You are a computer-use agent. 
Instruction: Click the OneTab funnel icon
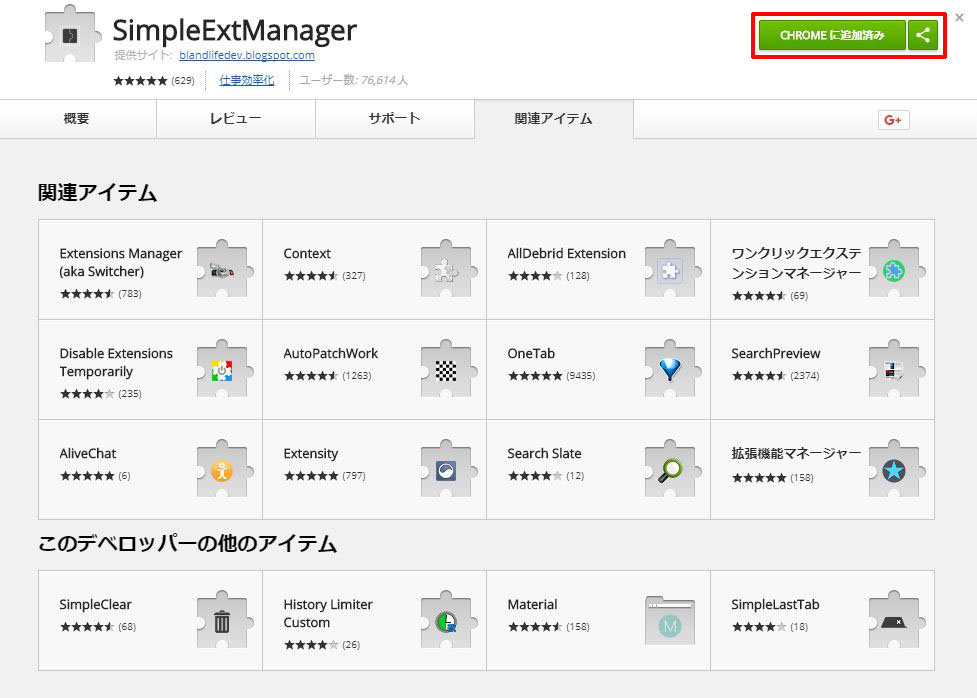click(672, 370)
